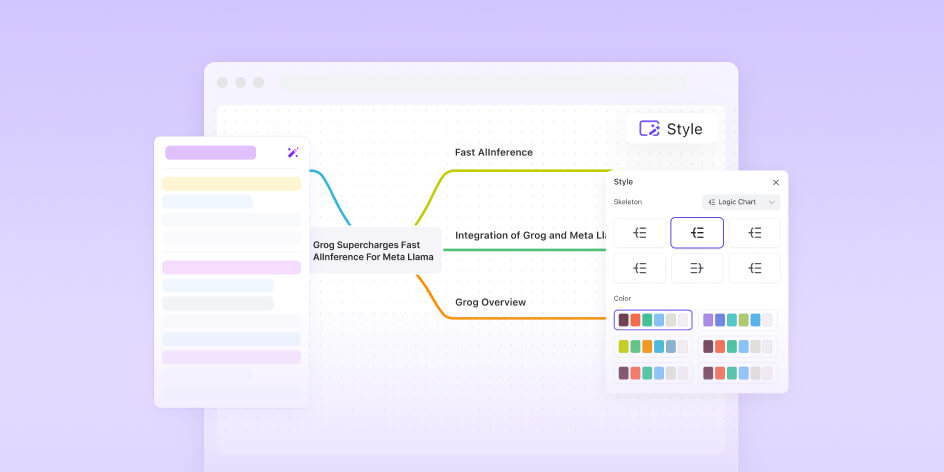
Task: Apply the purple-blue-teal color palette
Action: point(738,320)
